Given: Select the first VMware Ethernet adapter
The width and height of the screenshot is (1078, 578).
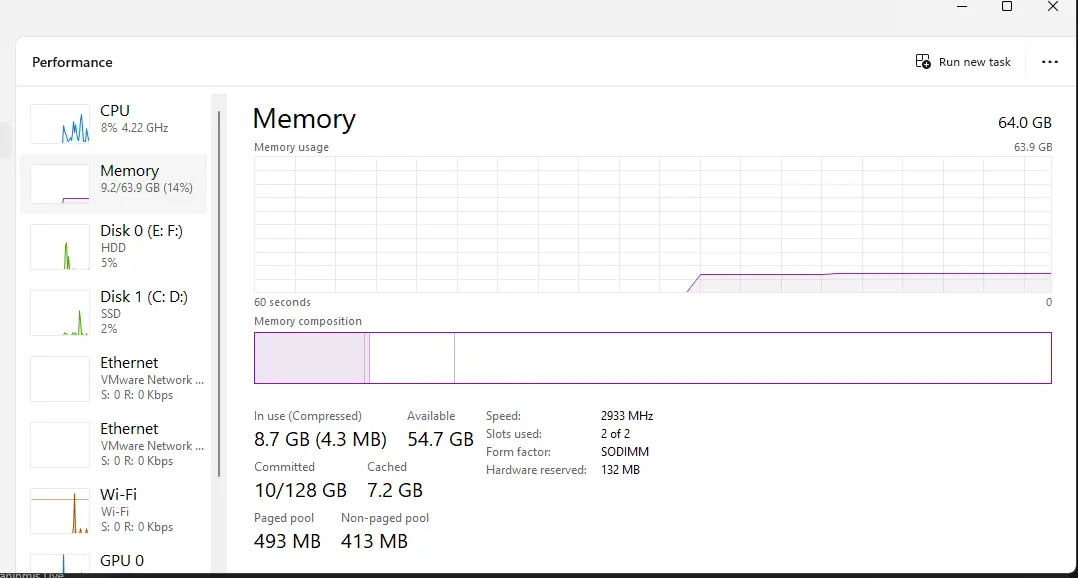Looking at the screenshot, I should point(113,379).
